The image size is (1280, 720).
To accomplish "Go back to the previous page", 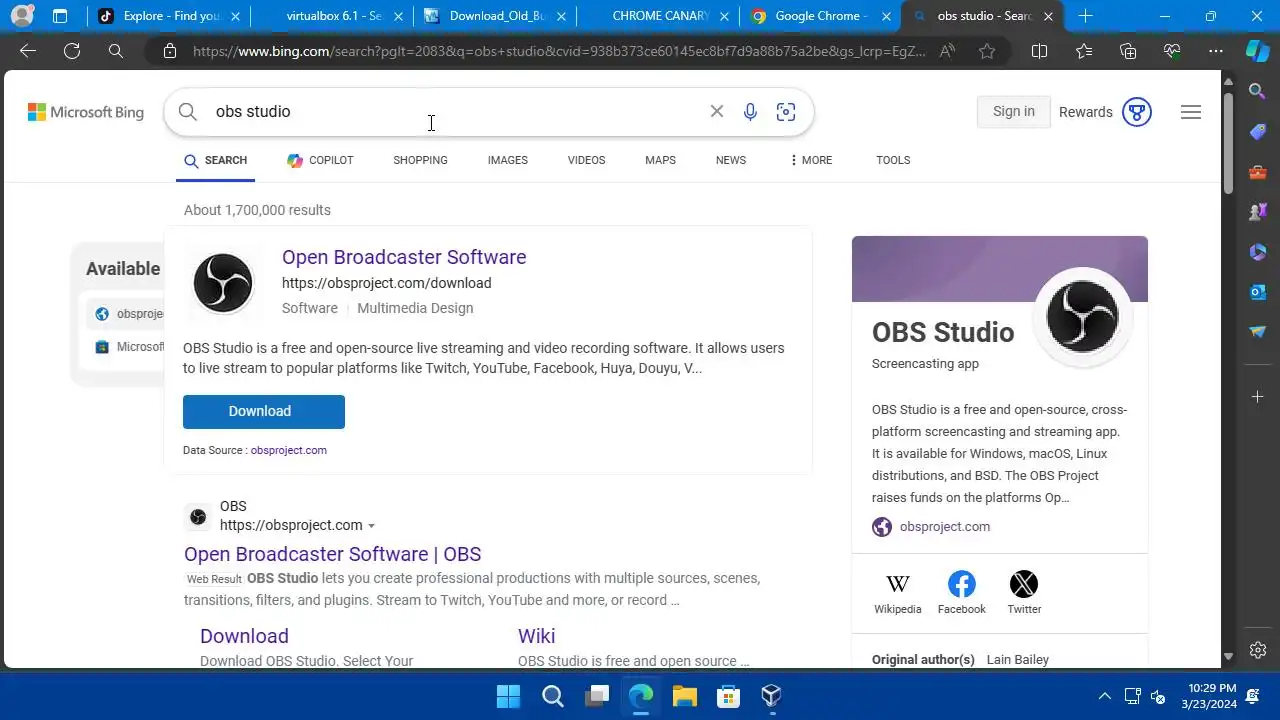I will 28,51.
